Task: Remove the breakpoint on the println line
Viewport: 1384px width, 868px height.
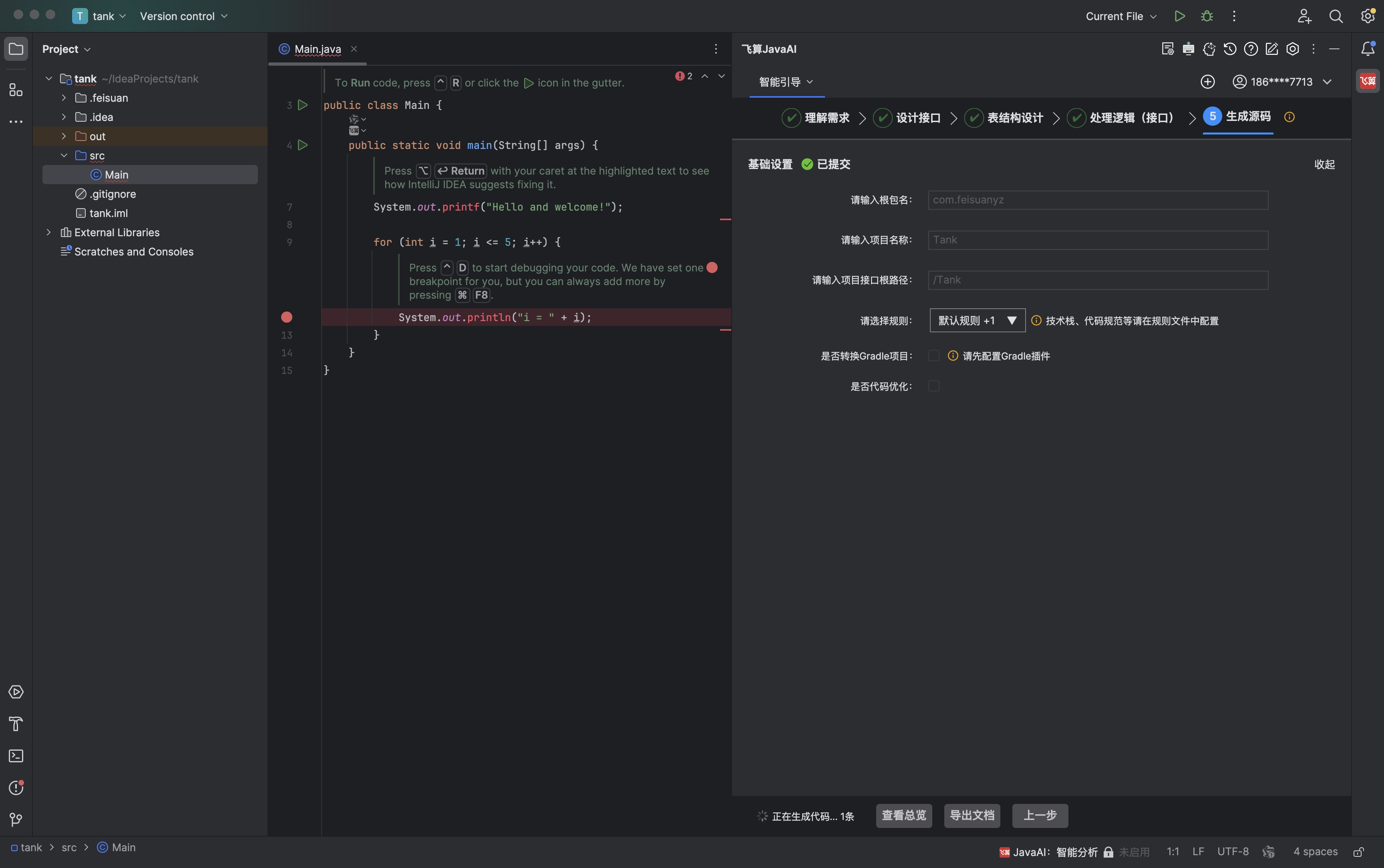Action: 286,317
